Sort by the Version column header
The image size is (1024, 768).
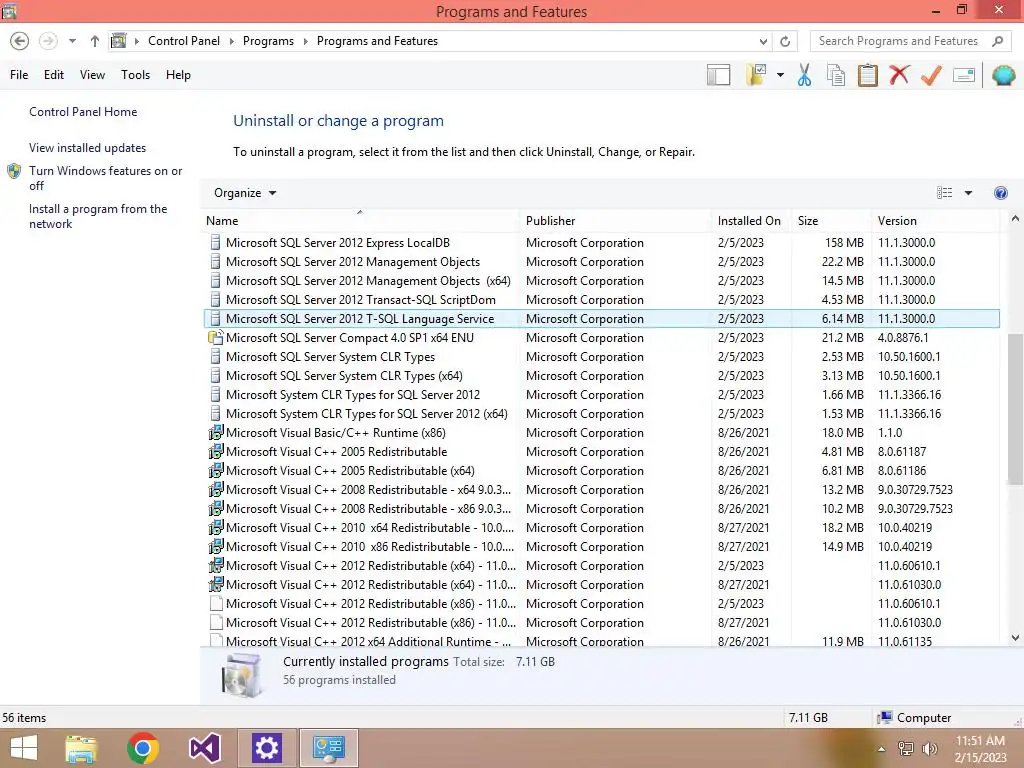pos(935,221)
